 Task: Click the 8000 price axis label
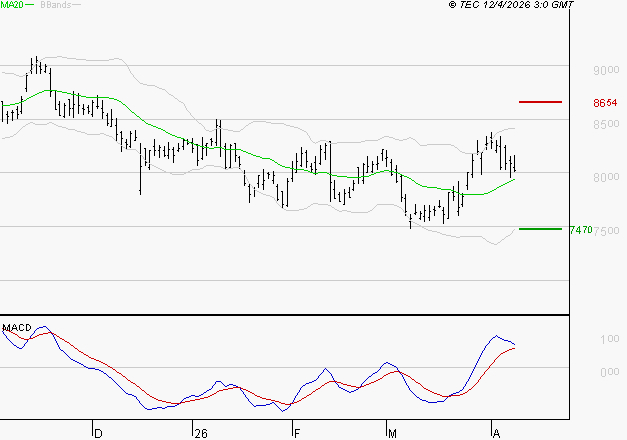coord(606,177)
